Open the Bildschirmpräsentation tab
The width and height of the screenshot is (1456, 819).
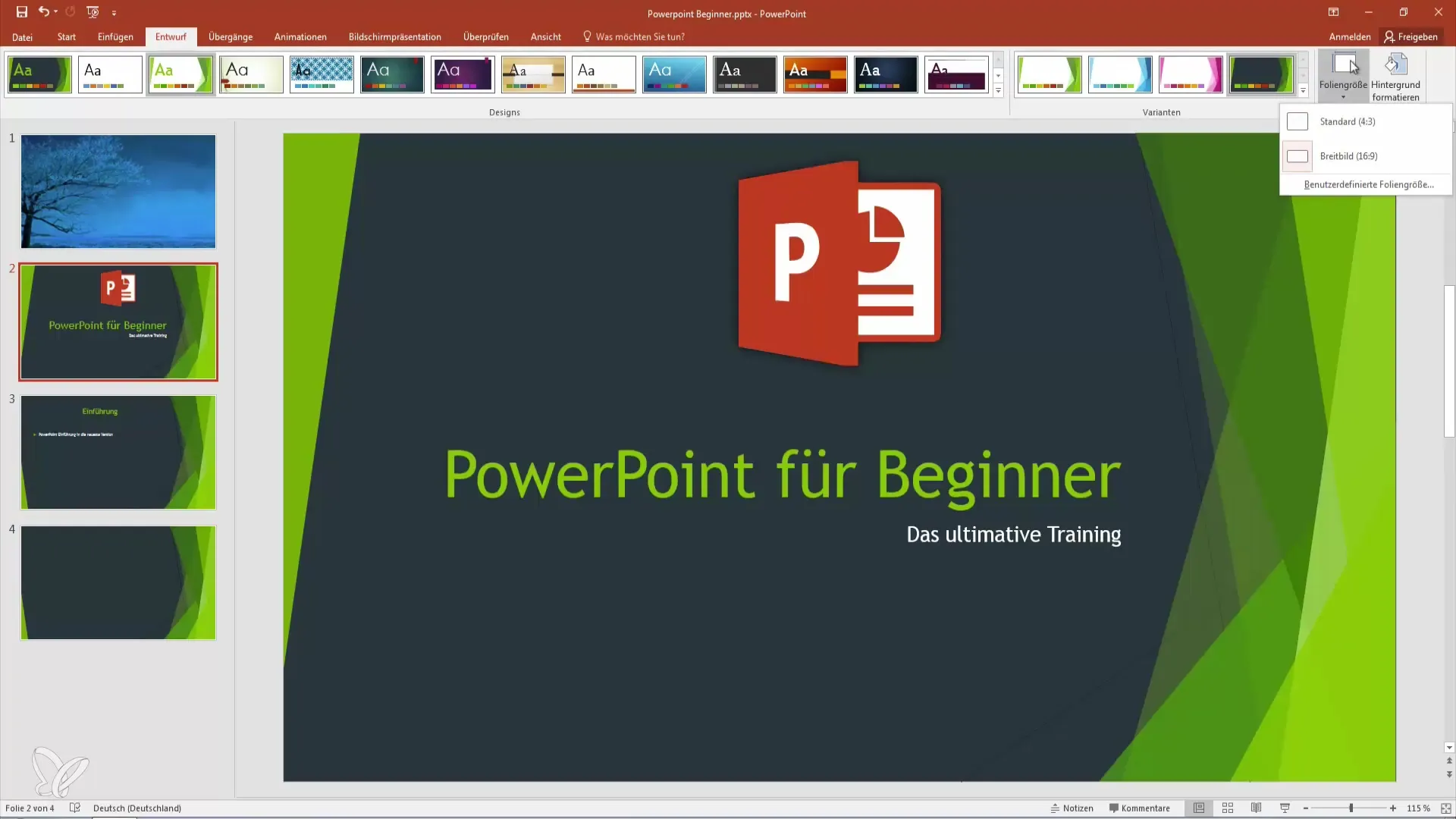coord(394,36)
